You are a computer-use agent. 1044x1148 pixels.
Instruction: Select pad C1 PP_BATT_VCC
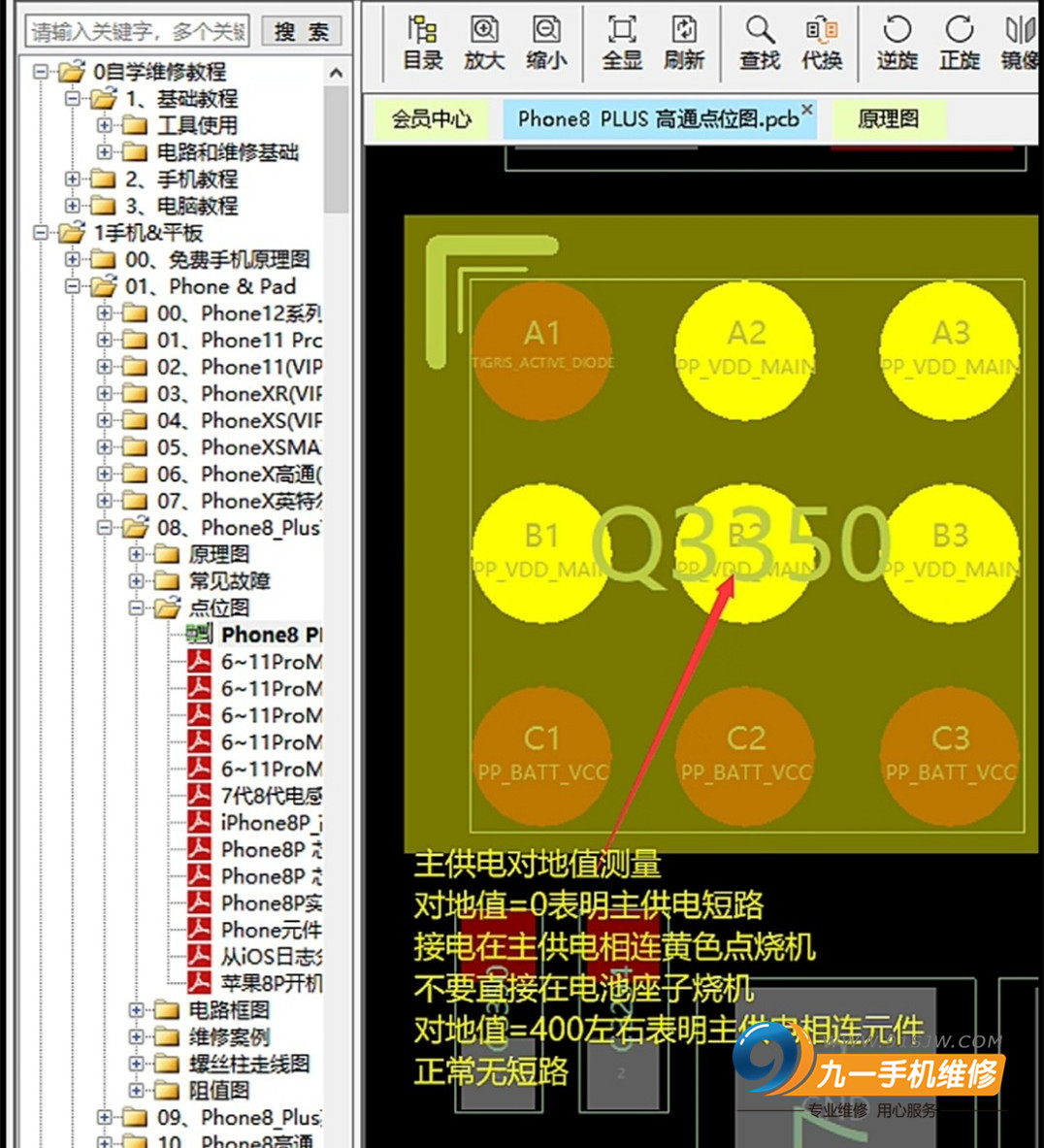pos(541,756)
